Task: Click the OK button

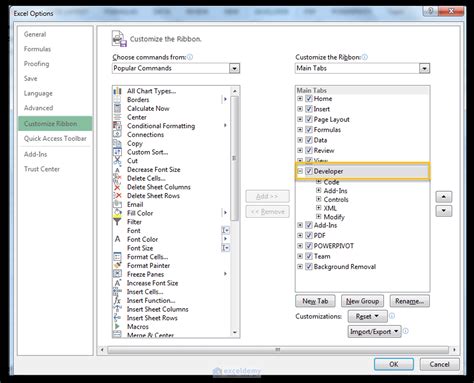Action: click(x=394, y=364)
